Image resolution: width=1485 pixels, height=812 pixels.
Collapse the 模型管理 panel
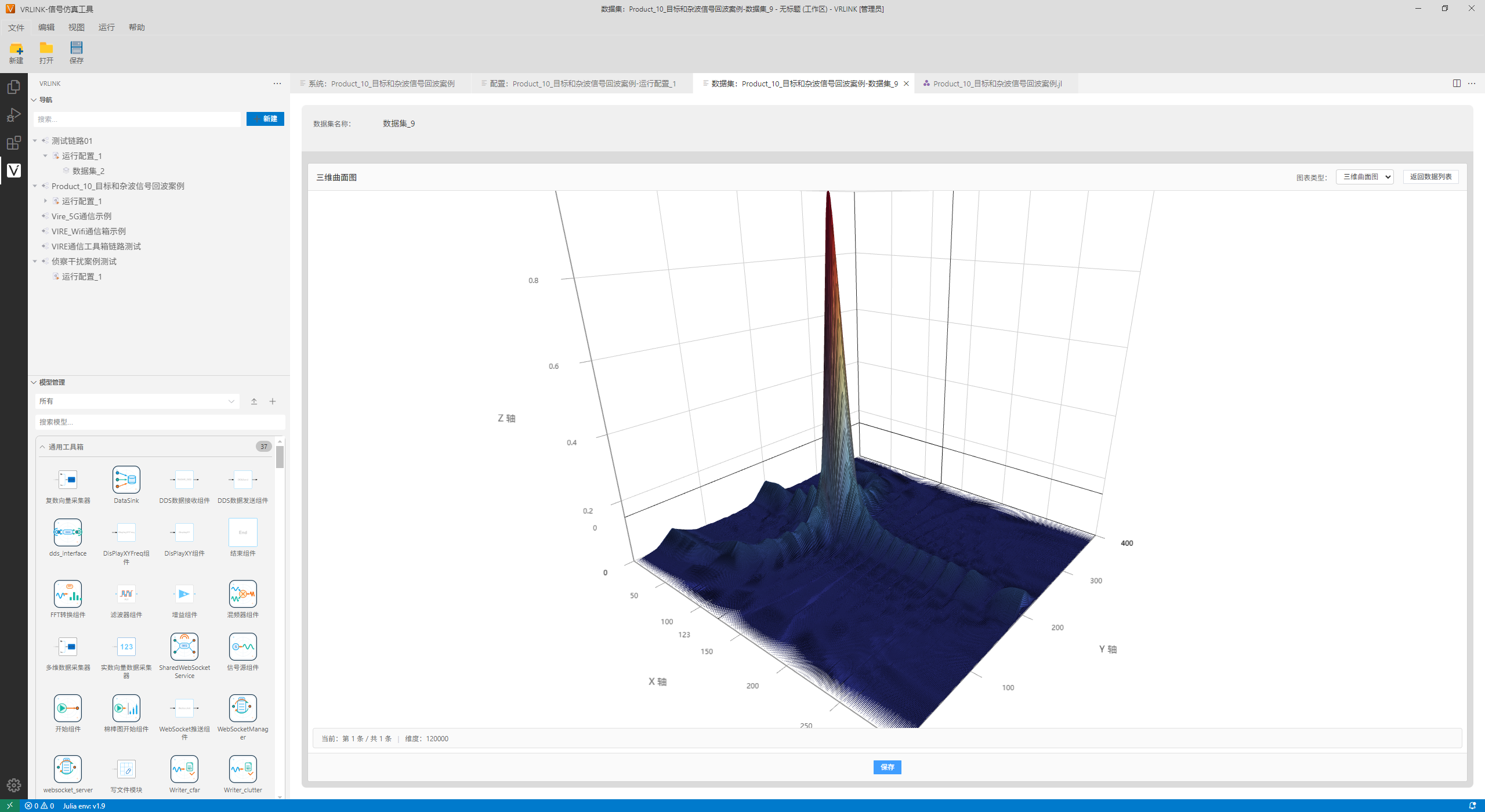[x=34, y=382]
